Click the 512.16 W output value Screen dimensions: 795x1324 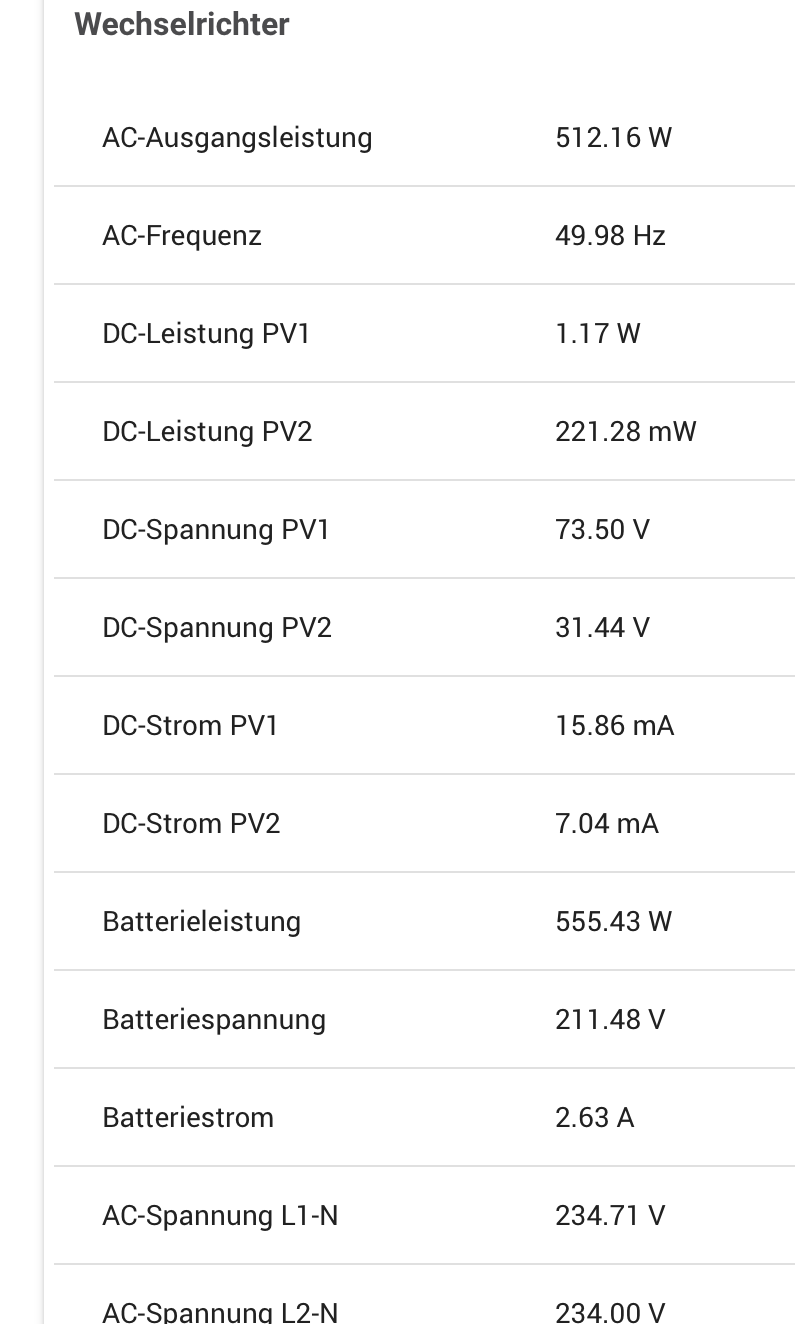click(x=613, y=137)
